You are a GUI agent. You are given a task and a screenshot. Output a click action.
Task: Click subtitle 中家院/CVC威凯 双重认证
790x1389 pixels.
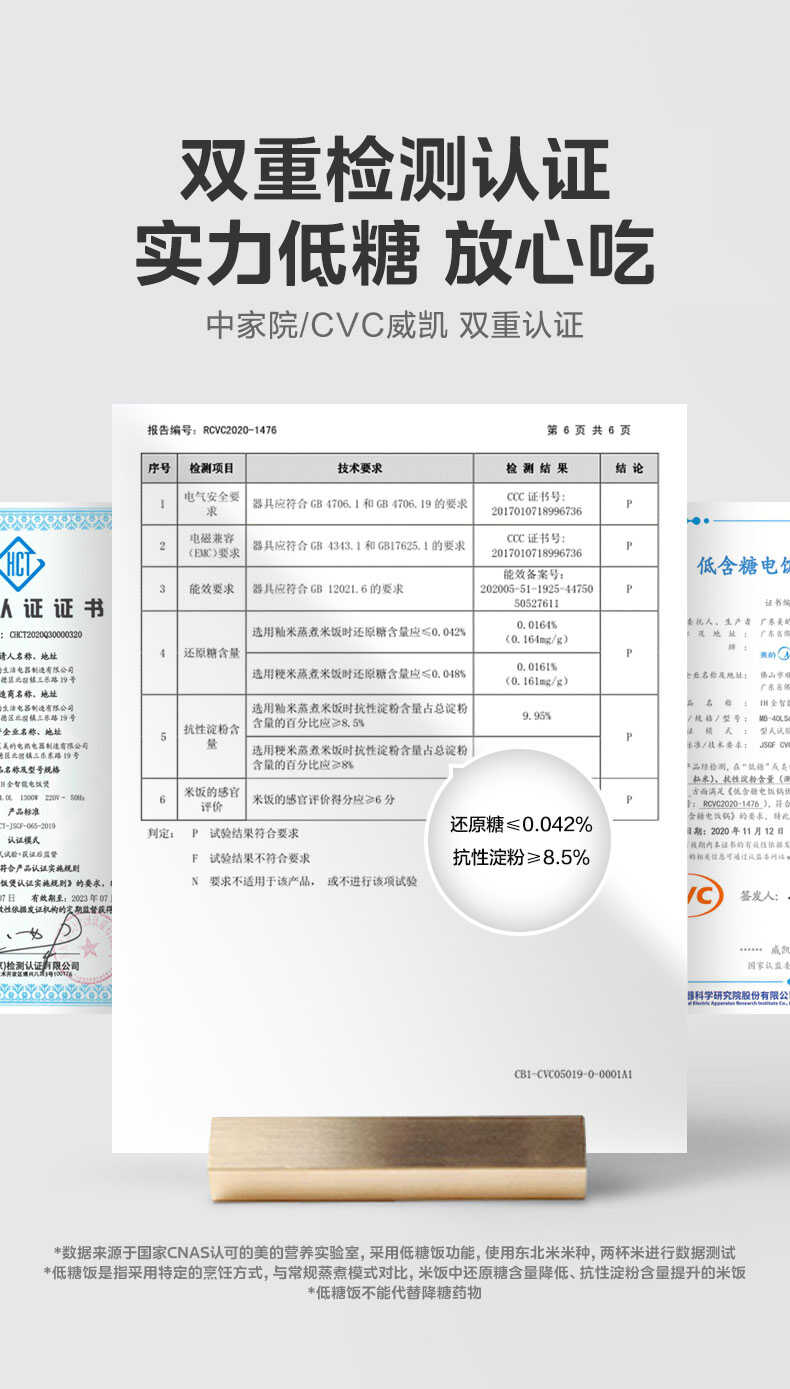click(x=395, y=325)
